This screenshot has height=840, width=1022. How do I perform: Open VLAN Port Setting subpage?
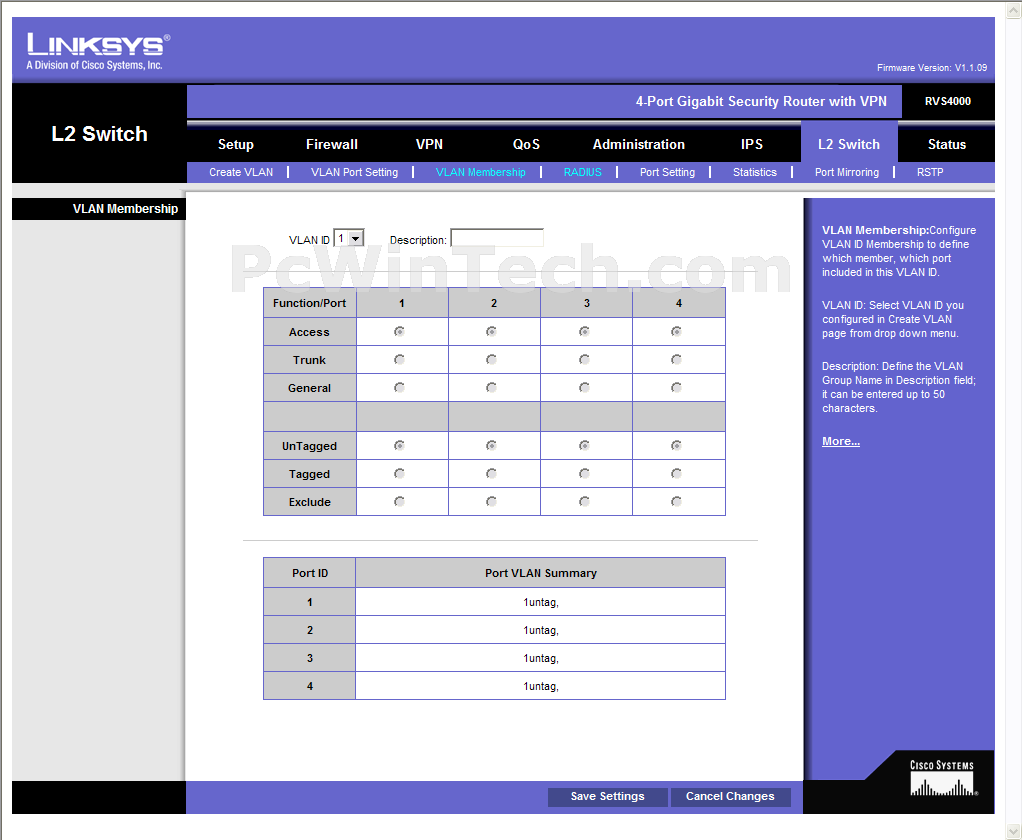pos(355,173)
